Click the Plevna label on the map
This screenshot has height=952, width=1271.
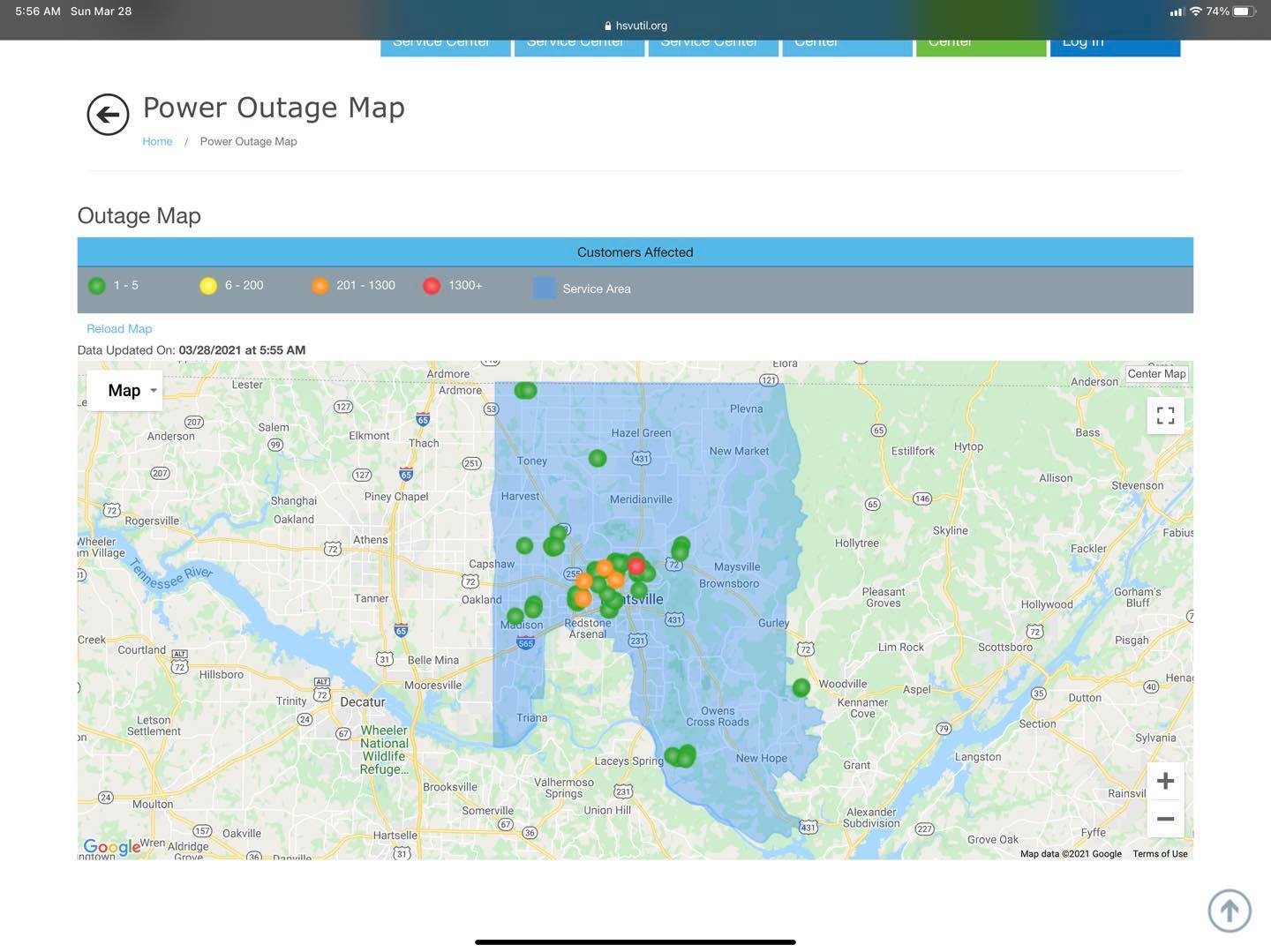(x=746, y=409)
